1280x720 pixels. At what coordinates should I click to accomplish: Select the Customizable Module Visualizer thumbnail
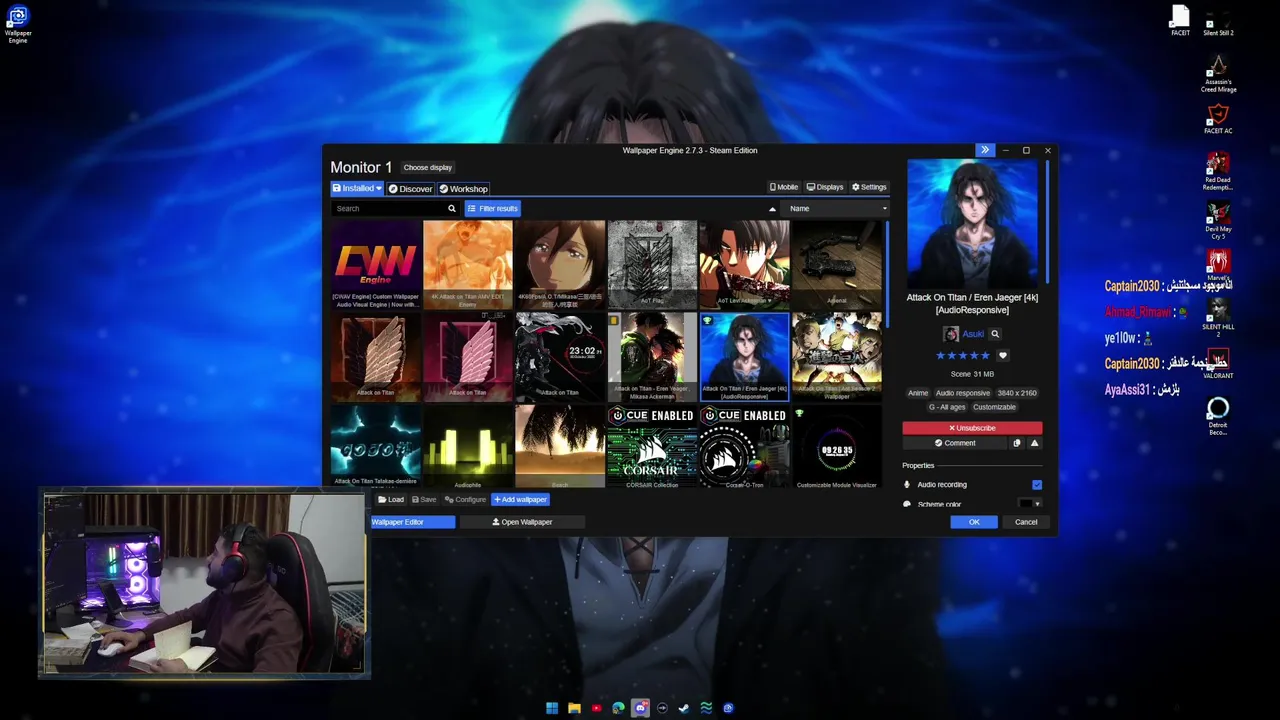pos(836,447)
